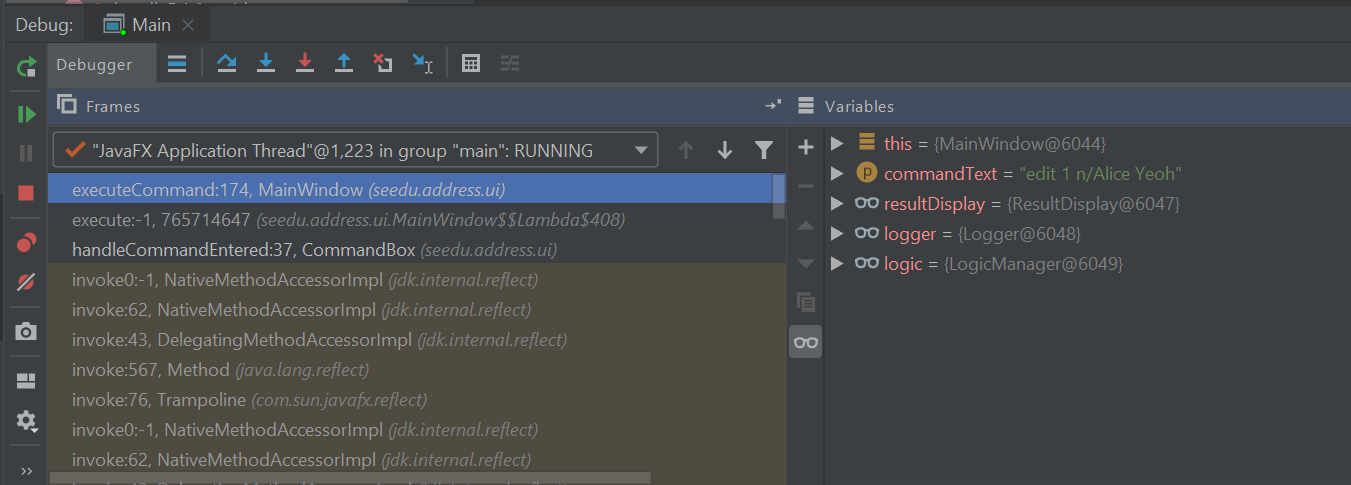Toggle the frames filter funnel icon
1351x485 pixels.
tap(764, 151)
